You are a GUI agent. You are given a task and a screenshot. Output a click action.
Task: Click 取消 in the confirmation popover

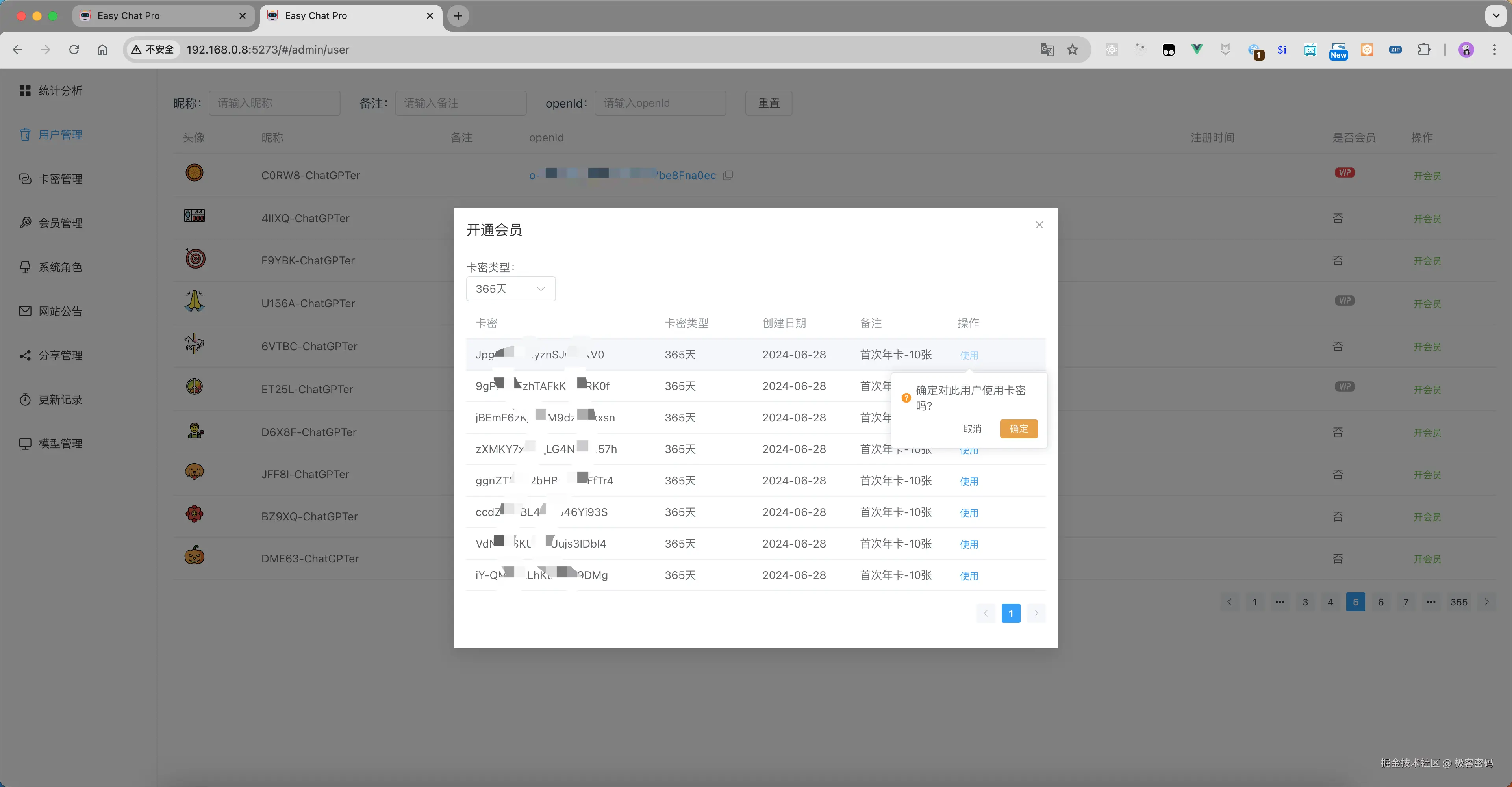pos(972,429)
